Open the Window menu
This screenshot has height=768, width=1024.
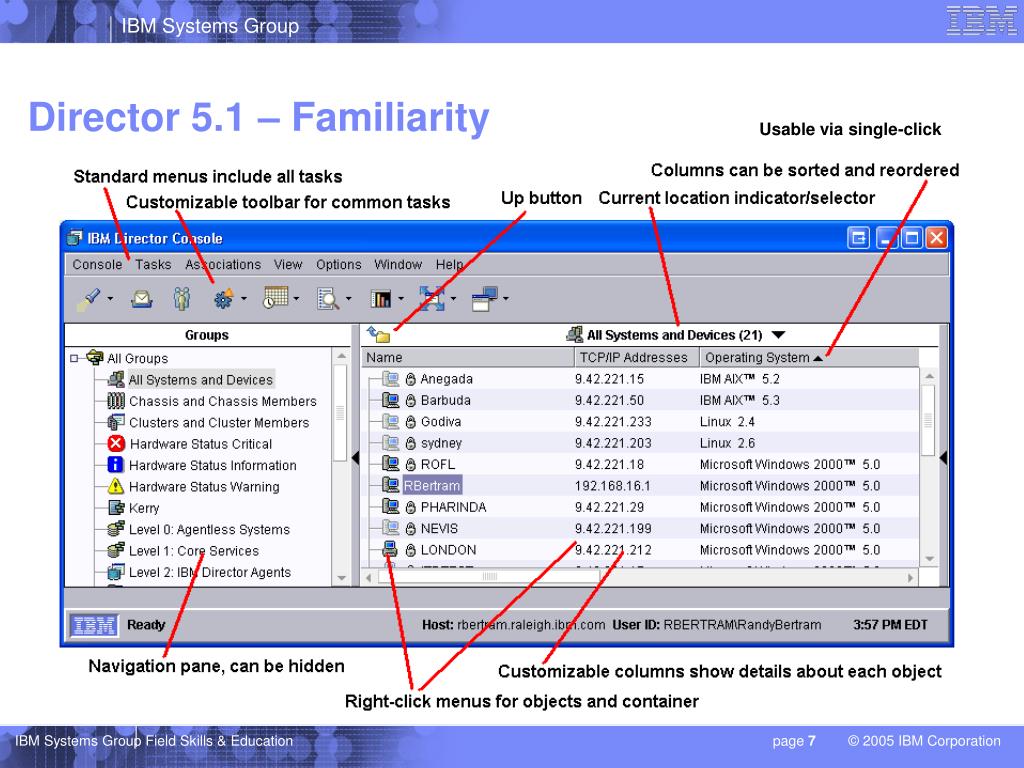pos(398,264)
